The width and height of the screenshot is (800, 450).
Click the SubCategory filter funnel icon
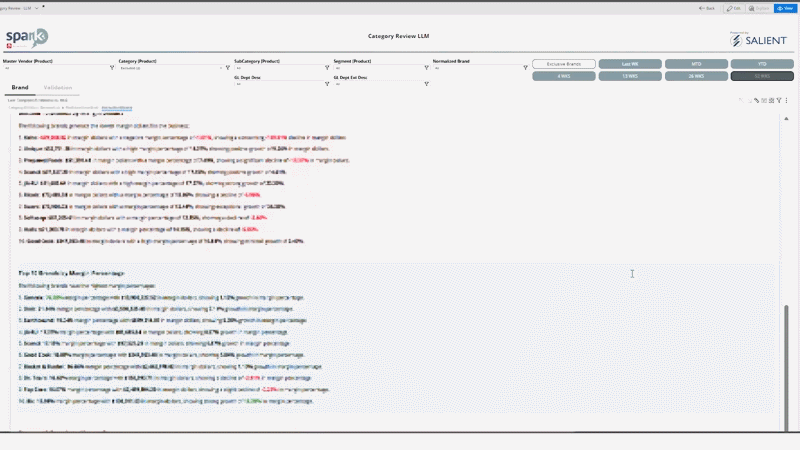point(327,68)
